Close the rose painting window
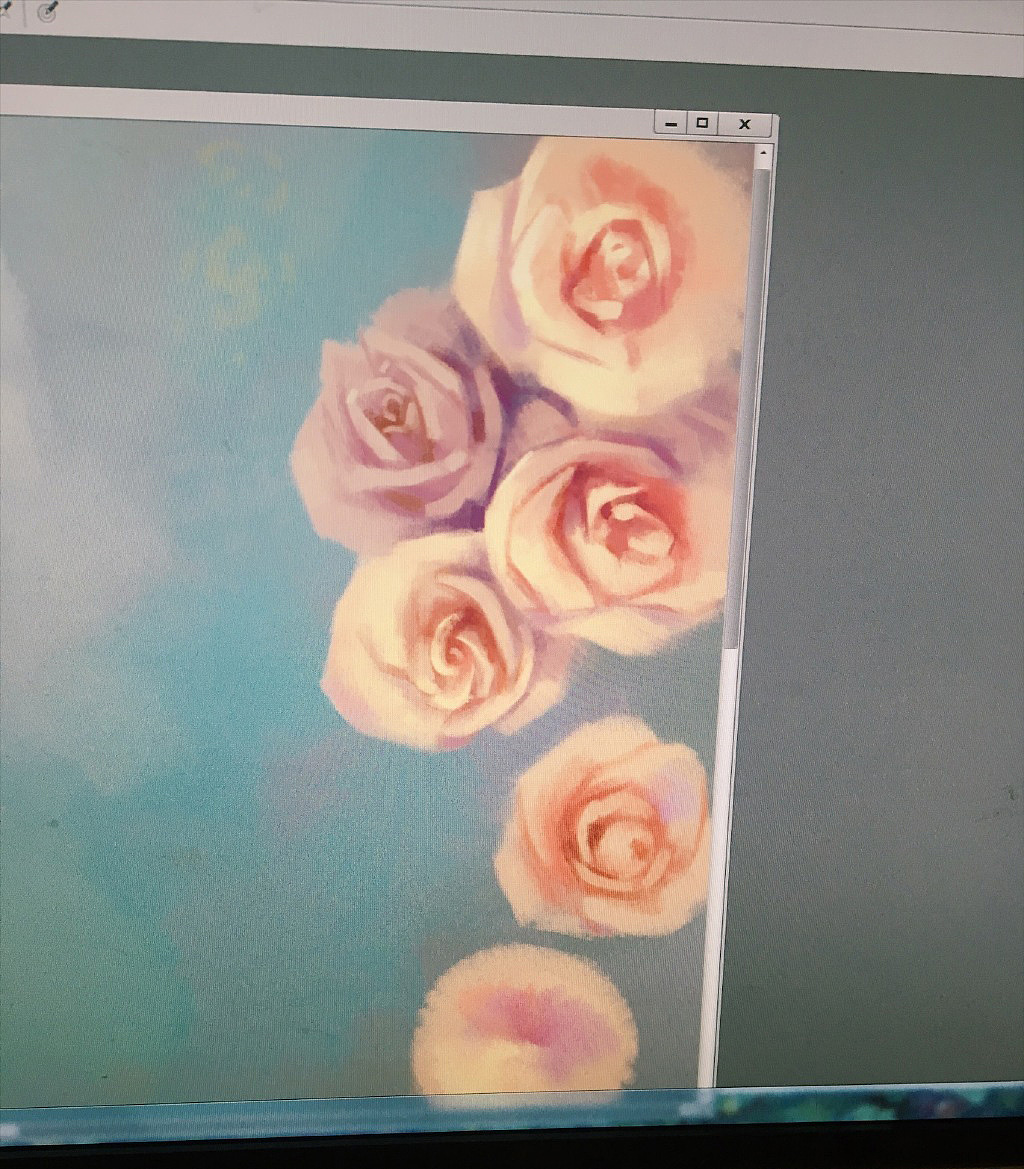 click(x=745, y=125)
